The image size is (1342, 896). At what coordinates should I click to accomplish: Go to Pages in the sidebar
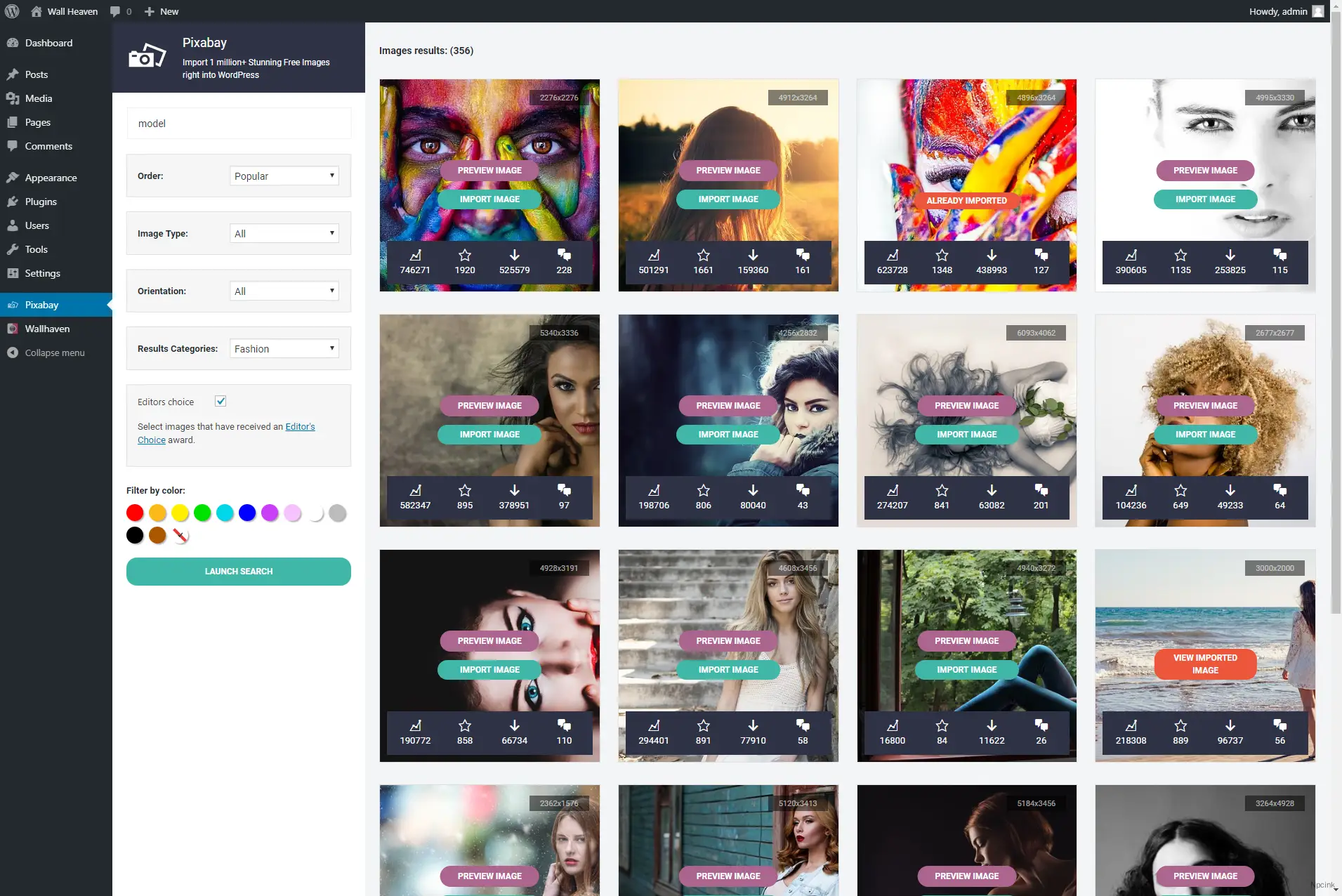56,122
